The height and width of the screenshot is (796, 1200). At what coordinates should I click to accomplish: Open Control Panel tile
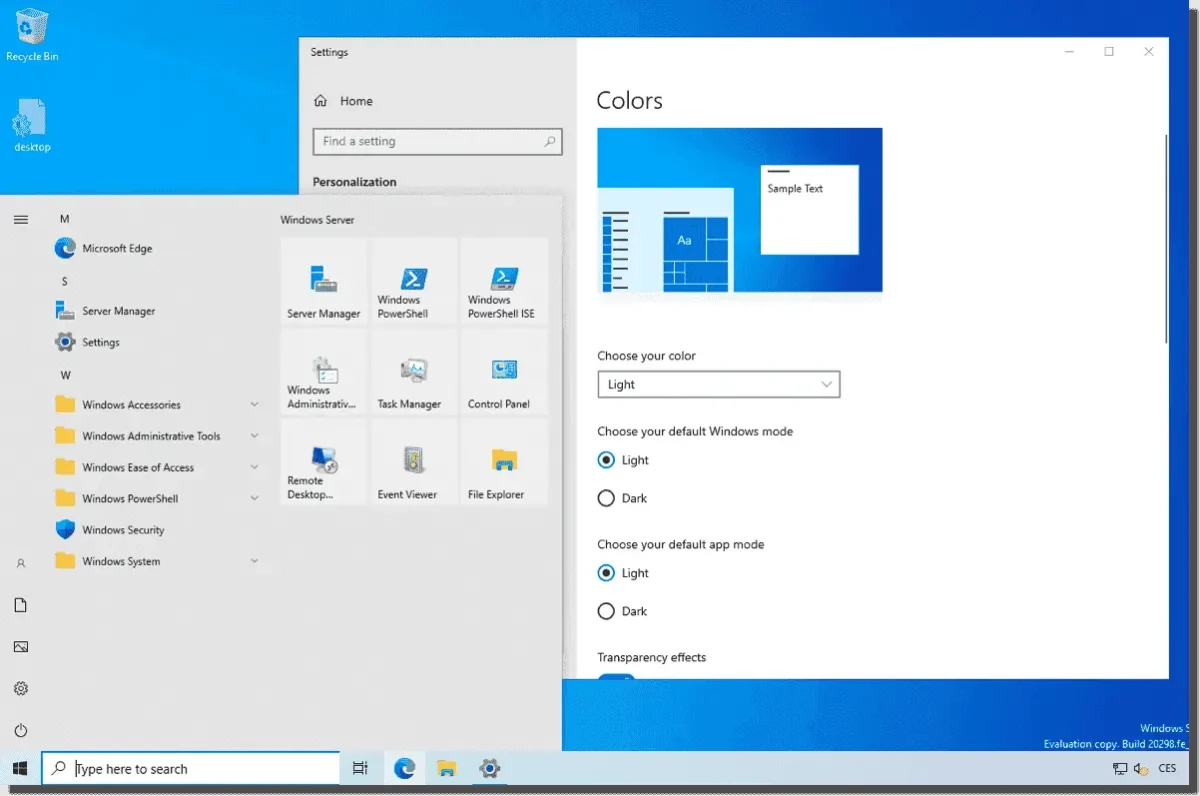click(x=503, y=373)
